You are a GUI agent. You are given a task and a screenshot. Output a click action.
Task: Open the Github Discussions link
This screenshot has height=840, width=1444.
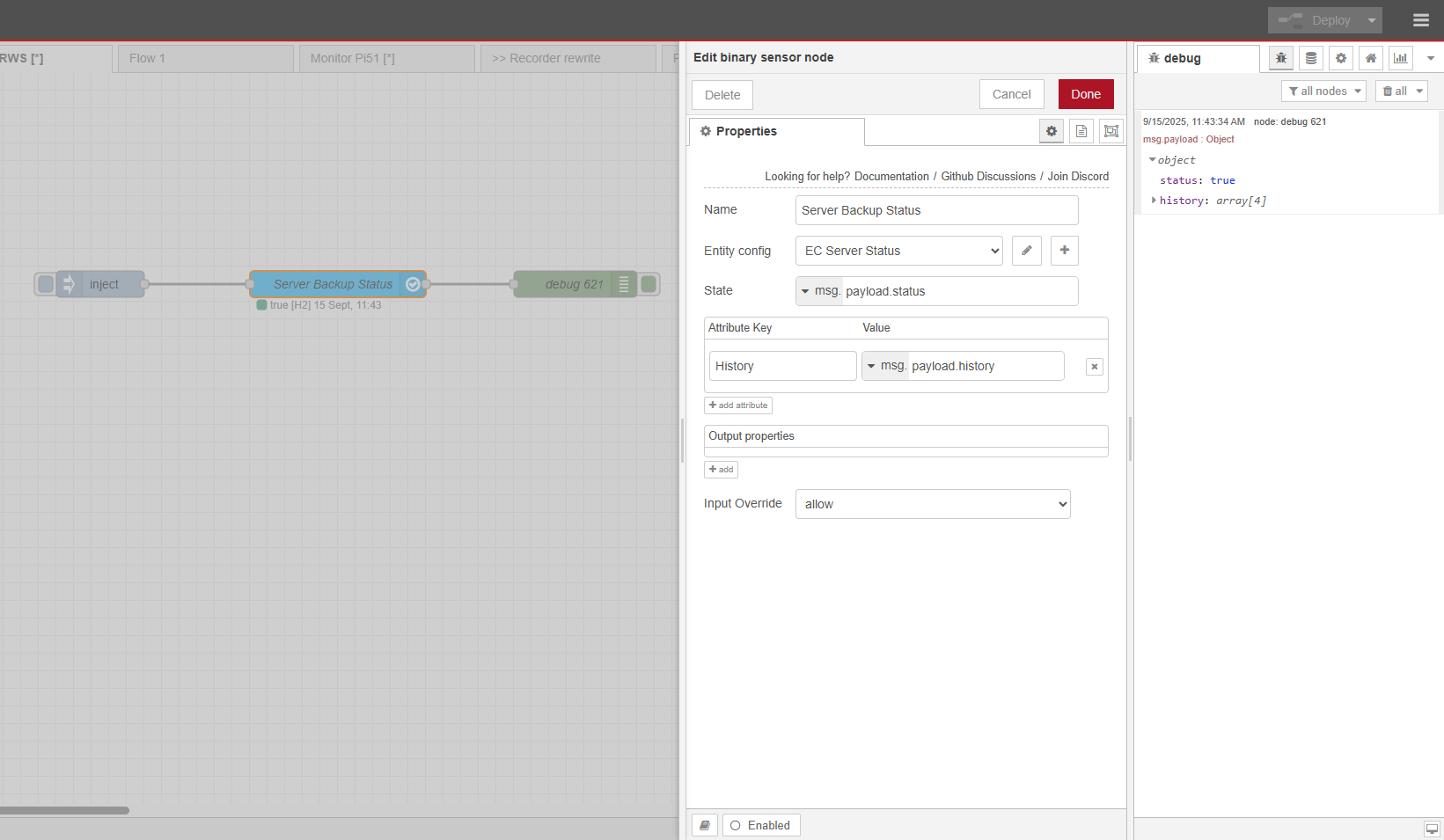988,176
